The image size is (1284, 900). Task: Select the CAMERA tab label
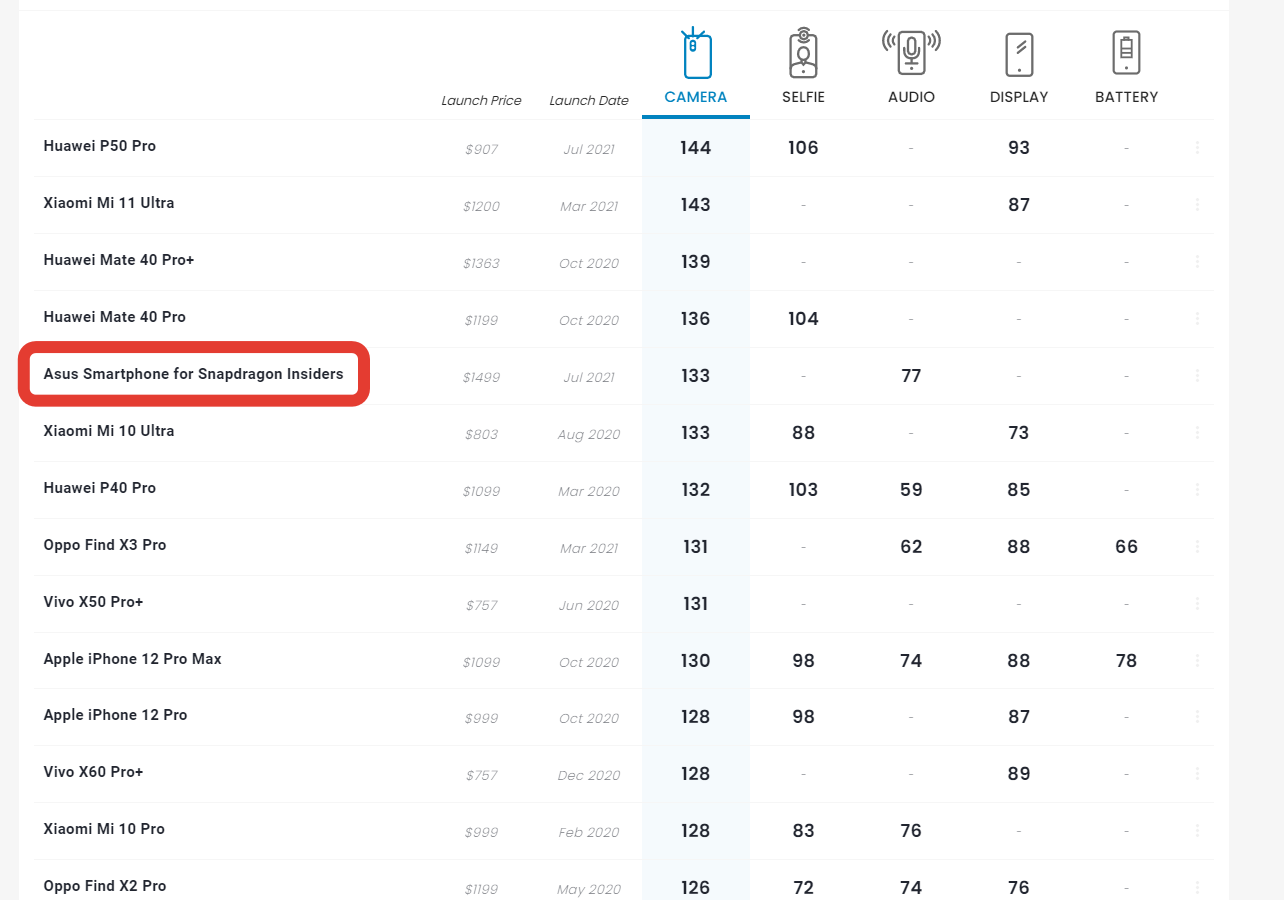coord(696,97)
